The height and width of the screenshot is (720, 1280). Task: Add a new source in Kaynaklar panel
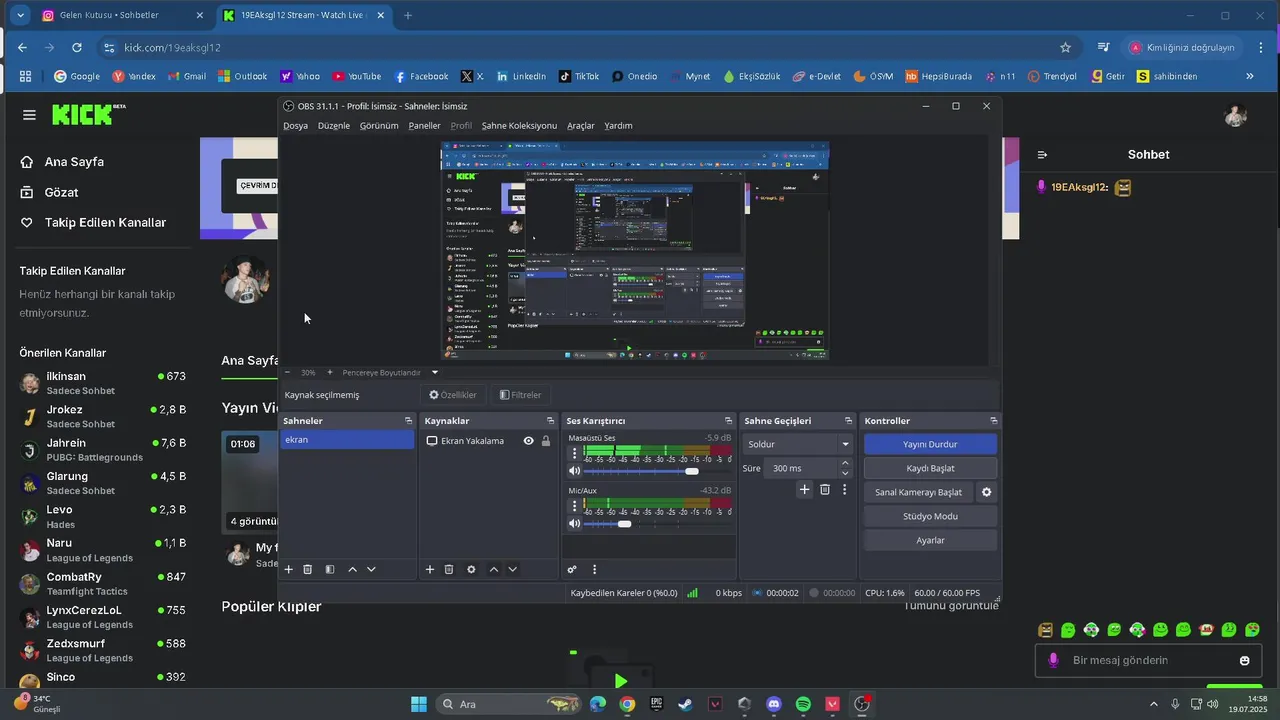pos(430,569)
